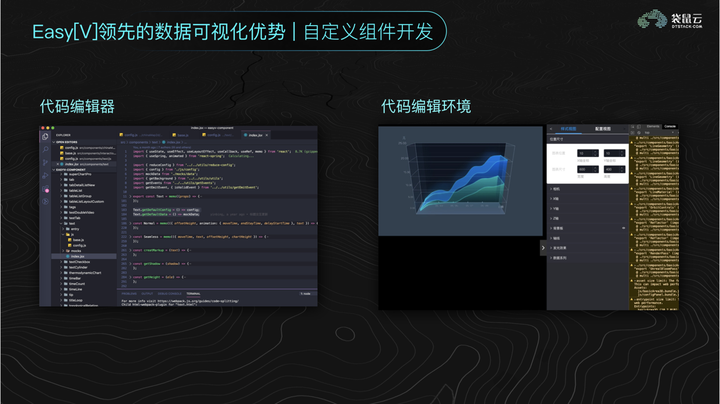The width and height of the screenshot is (720, 404).
Task: Toggle visibility eye on the 背景板 row
Action: [623, 228]
